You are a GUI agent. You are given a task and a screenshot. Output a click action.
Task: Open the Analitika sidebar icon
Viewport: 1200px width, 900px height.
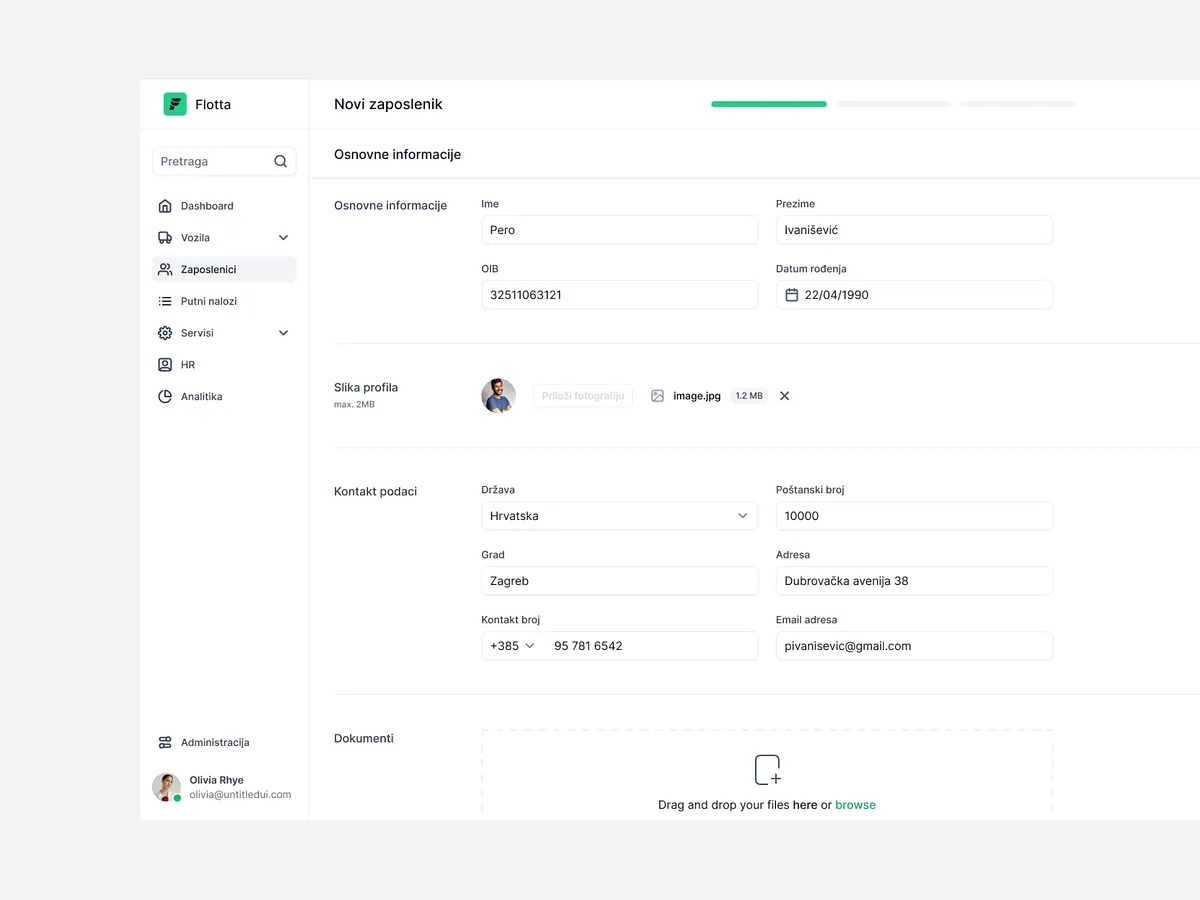coord(165,396)
